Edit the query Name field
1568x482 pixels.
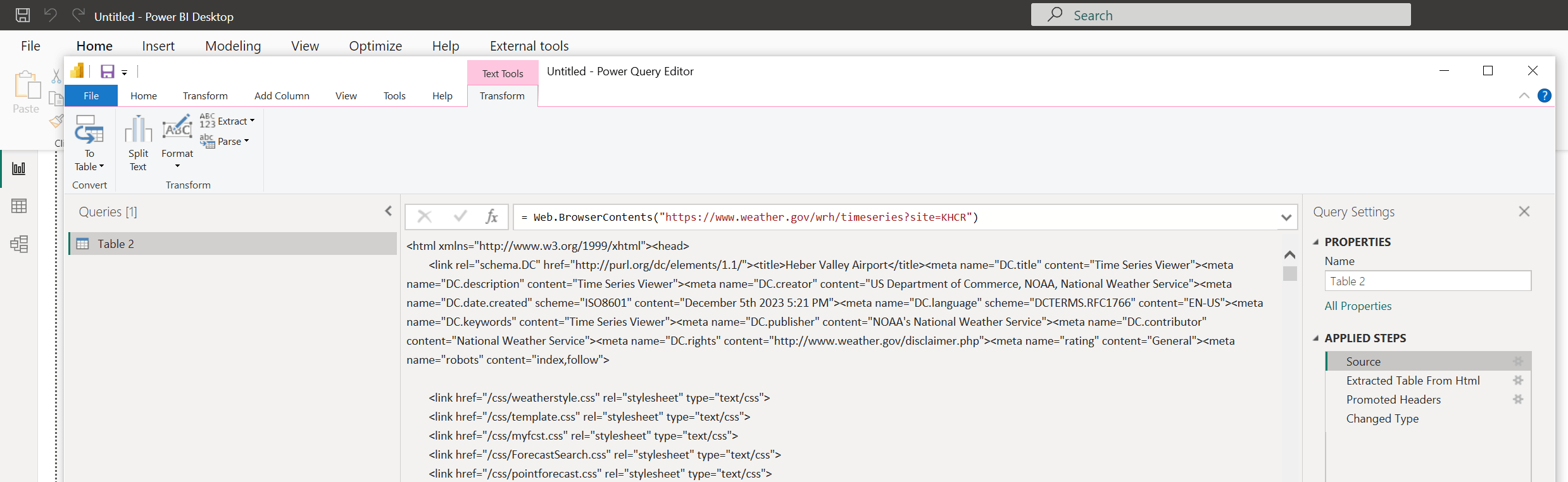click(1427, 281)
